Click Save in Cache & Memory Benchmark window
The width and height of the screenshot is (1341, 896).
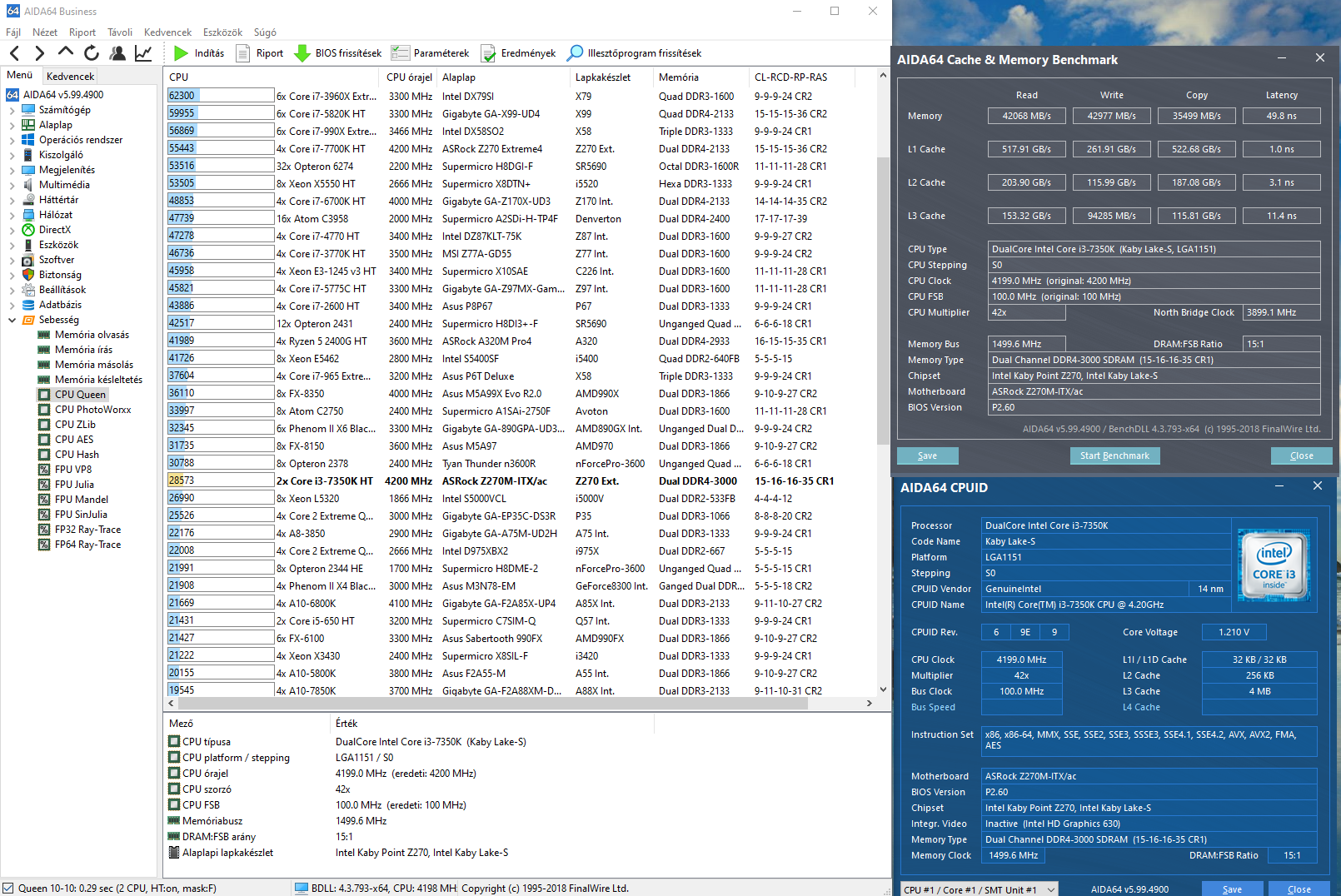[x=927, y=455]
